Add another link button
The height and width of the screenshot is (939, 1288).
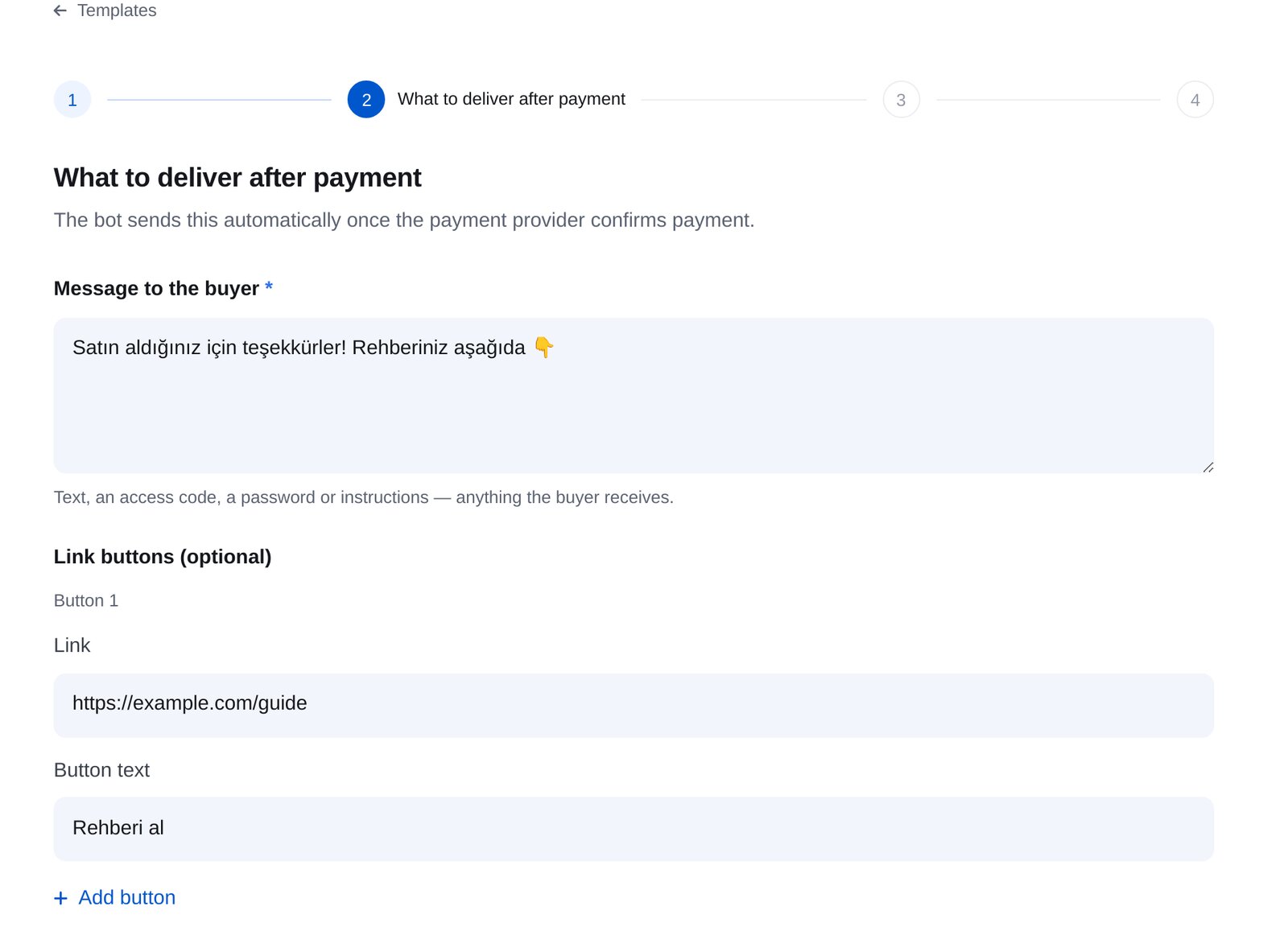(x=115, y=898)
